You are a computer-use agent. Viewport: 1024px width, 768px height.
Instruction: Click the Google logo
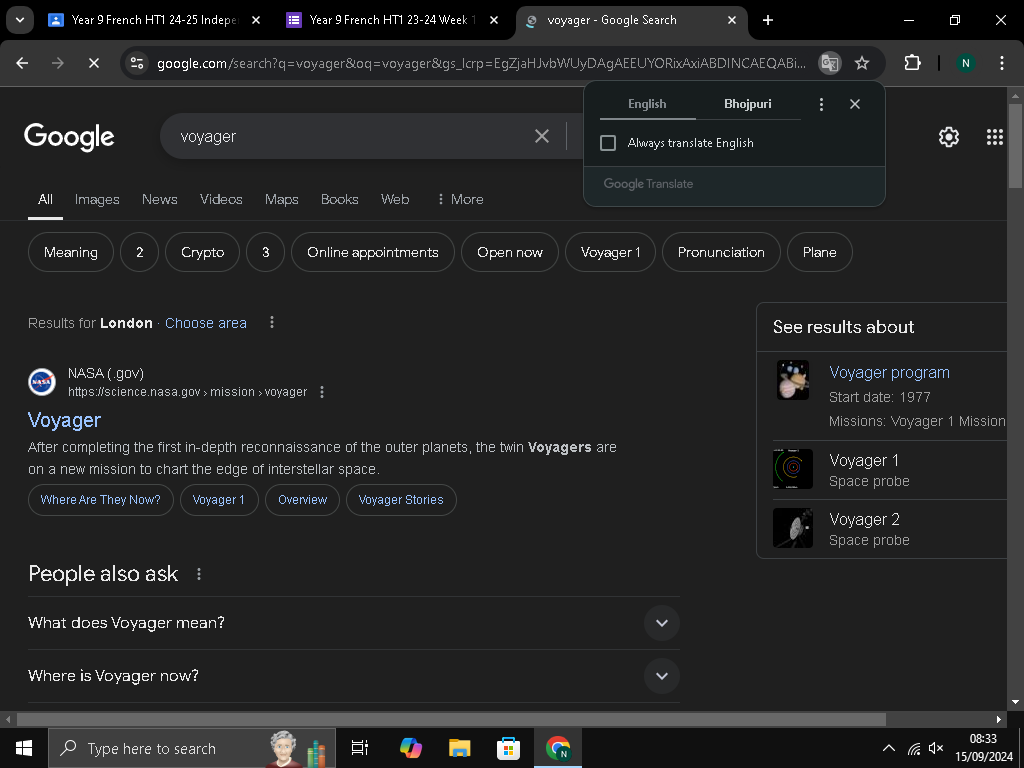click(x=69, y=136)
